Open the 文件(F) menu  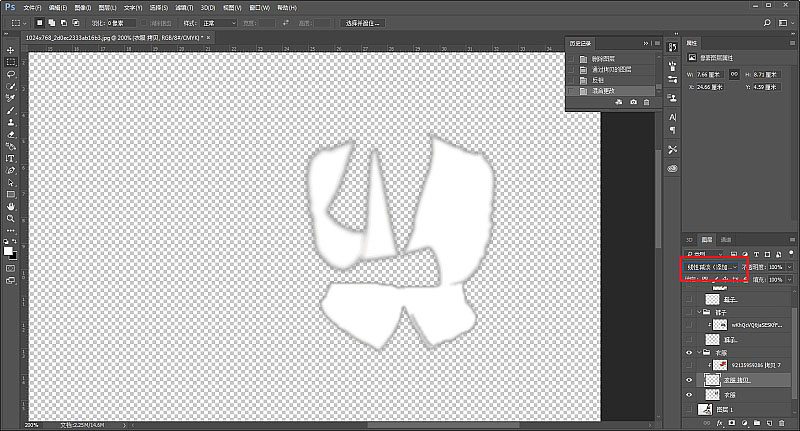point(32,8)
